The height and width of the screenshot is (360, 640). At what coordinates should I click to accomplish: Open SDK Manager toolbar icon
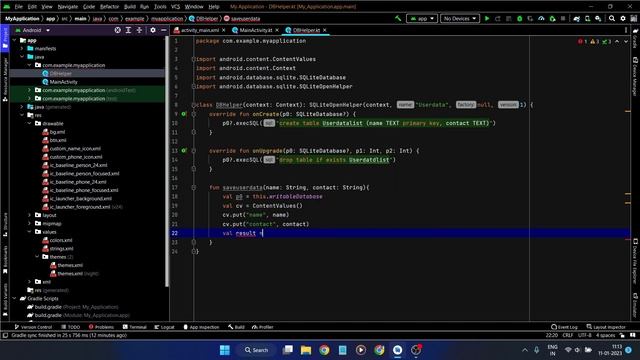[598, 18]
